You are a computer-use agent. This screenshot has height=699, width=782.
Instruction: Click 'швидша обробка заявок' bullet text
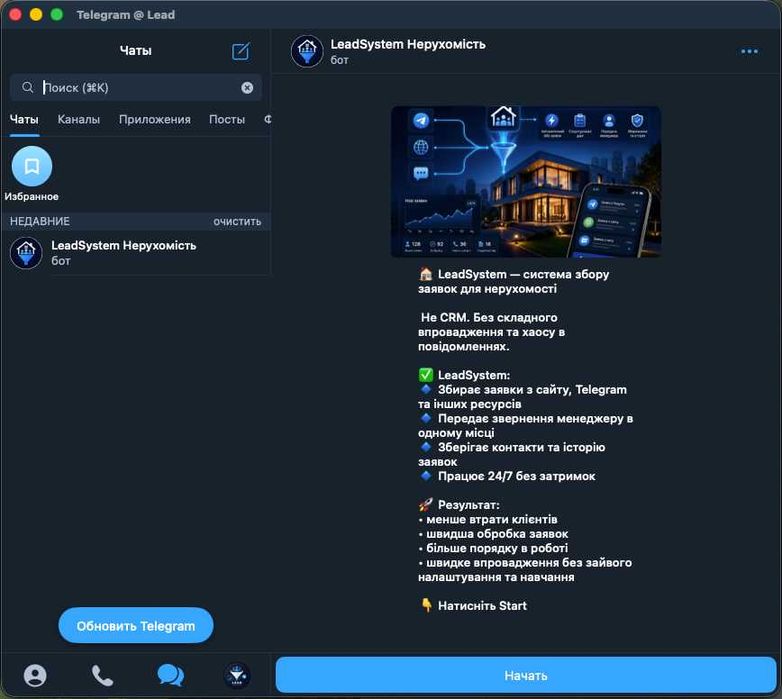click(497, 534)
